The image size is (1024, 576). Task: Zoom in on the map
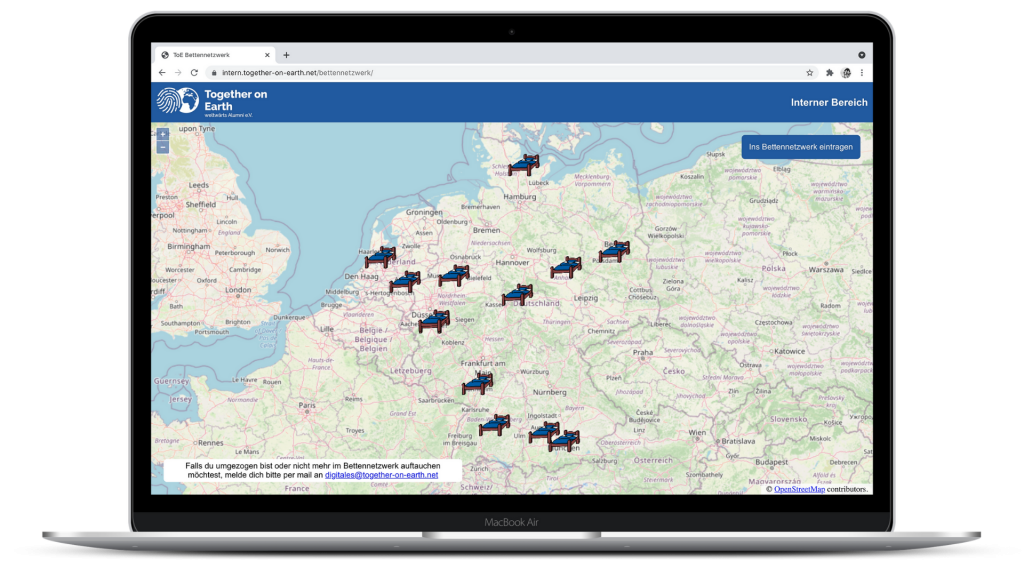pyautogui.click(x=163, y=134)
